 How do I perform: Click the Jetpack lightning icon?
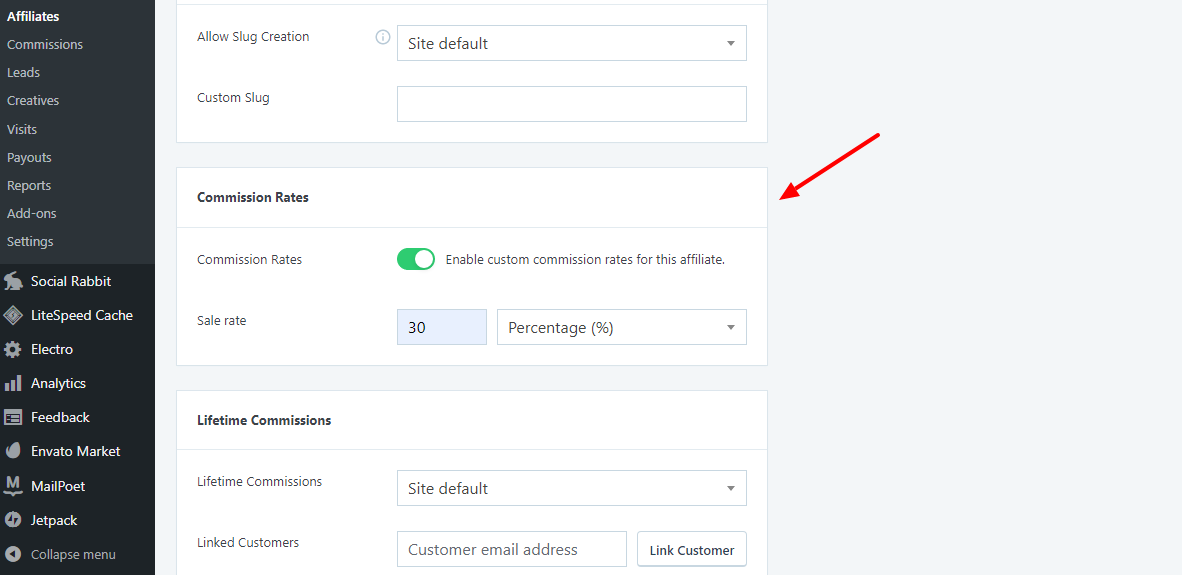pos(13,520)
